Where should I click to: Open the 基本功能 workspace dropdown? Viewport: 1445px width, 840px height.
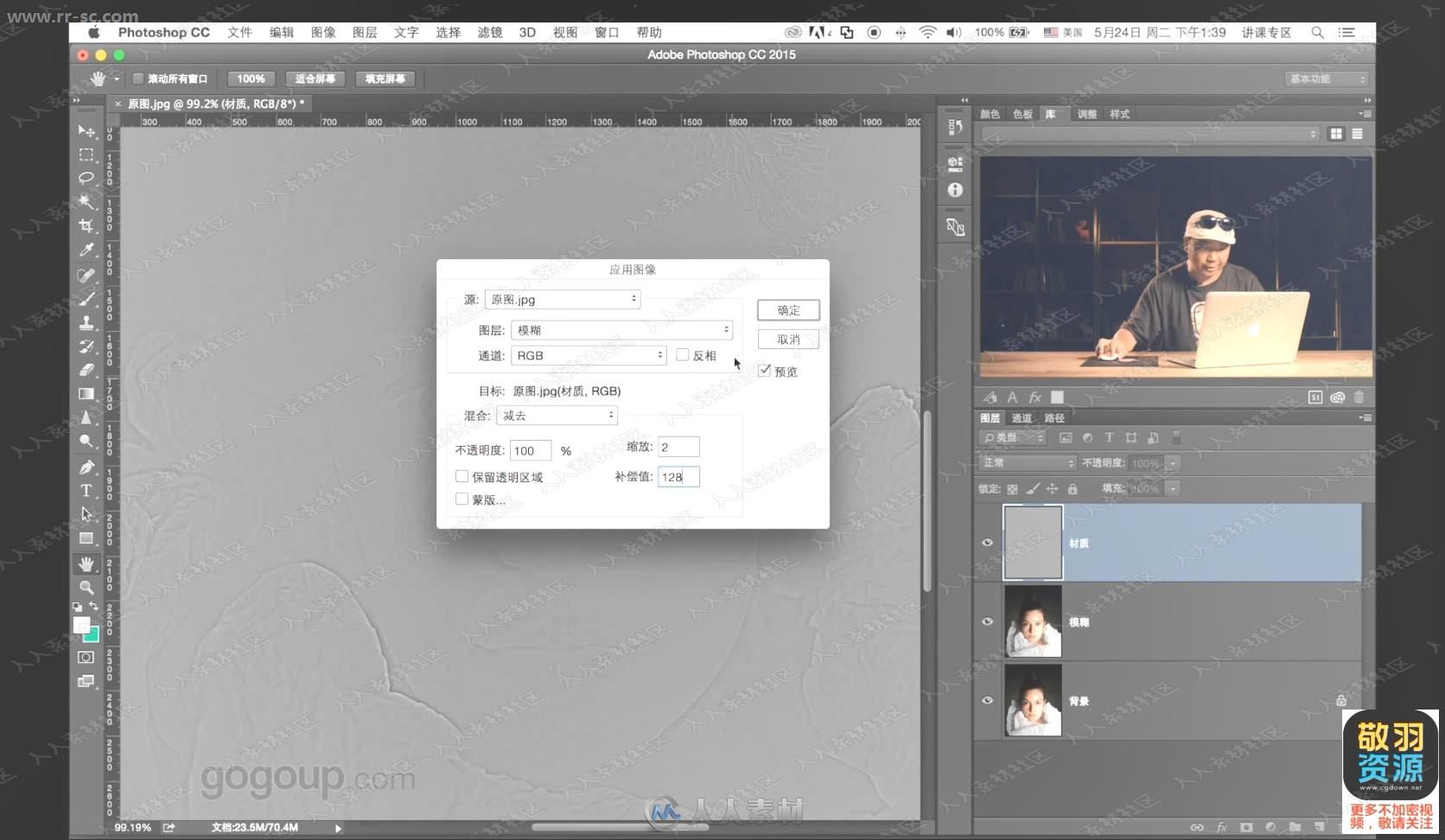pos(1327,79)
